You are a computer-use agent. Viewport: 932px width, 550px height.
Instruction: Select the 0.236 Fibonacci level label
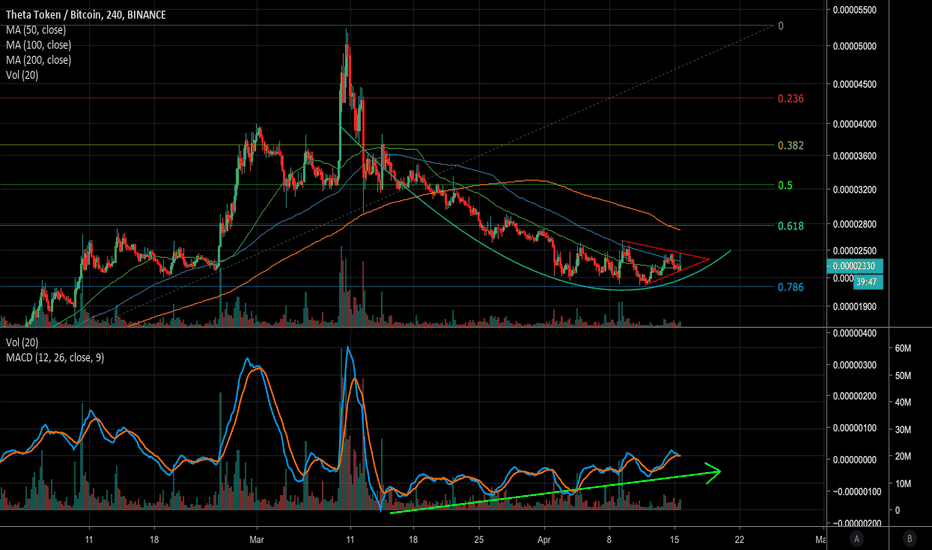791,99
